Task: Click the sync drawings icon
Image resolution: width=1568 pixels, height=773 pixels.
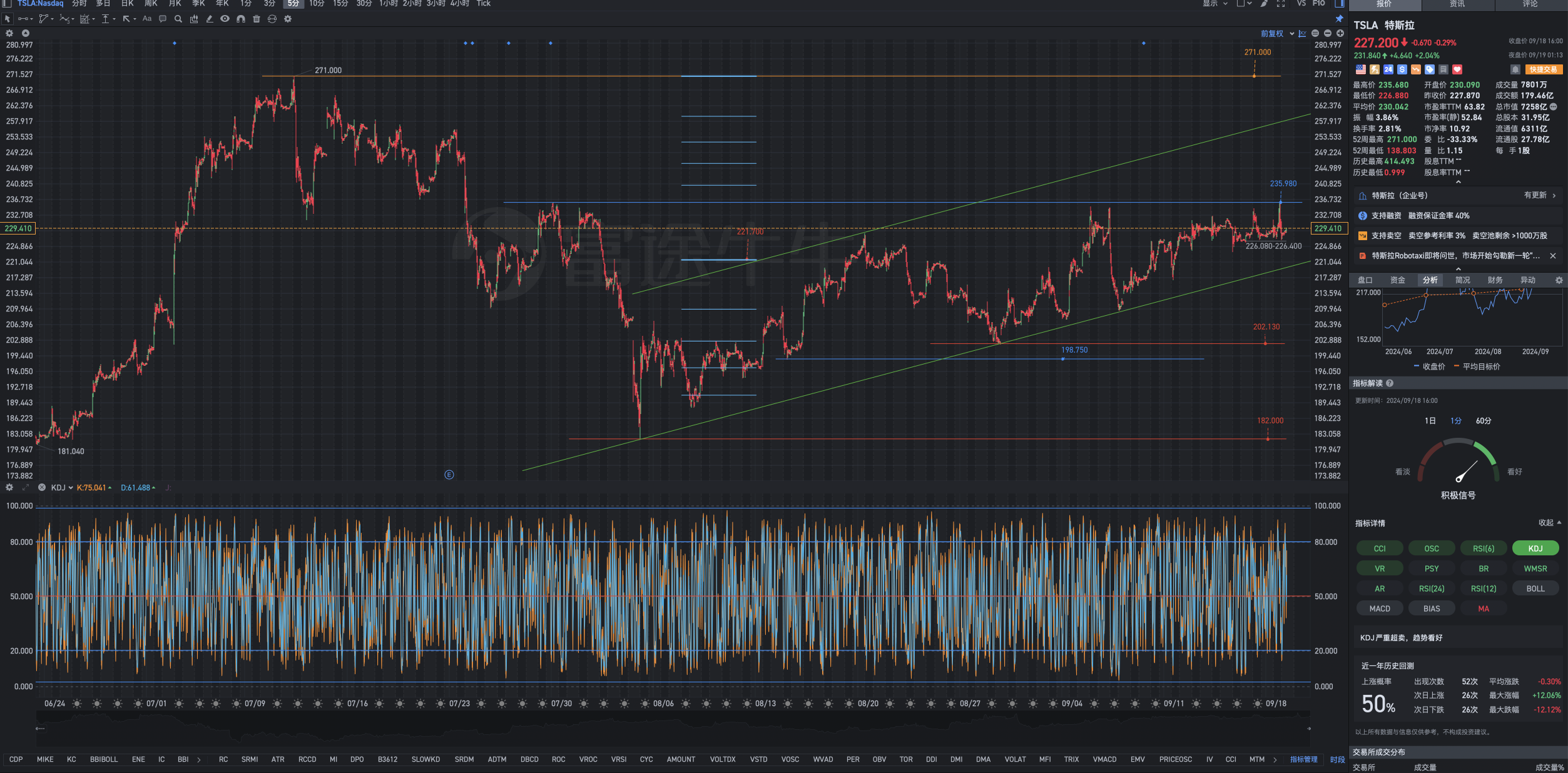Action: 272,19
